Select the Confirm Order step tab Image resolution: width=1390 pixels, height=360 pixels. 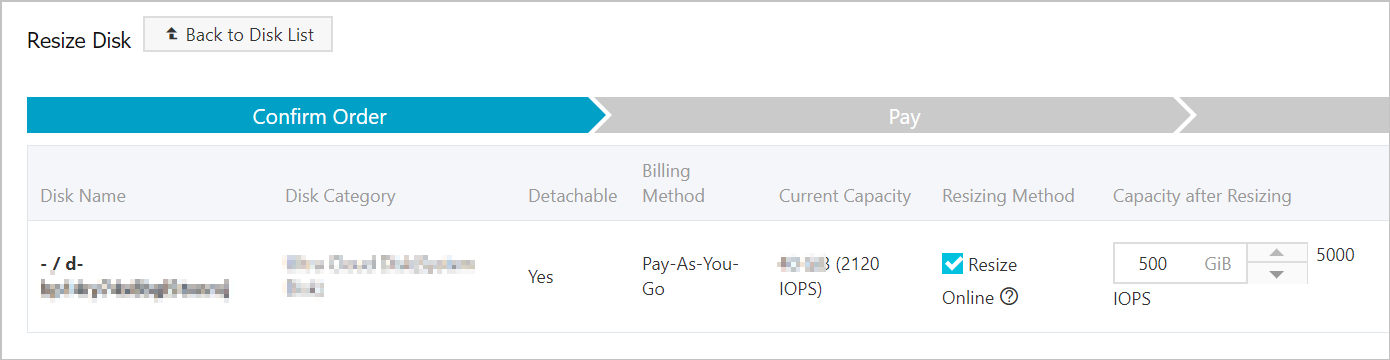coord(318,116)
